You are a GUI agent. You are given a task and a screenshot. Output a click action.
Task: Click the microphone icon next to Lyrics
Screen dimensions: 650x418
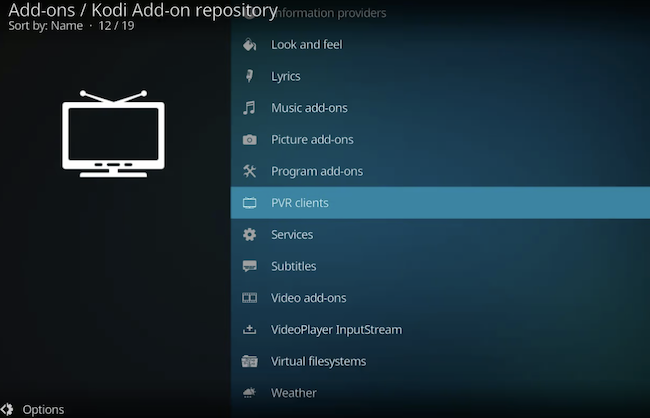[x=249, y=76]
